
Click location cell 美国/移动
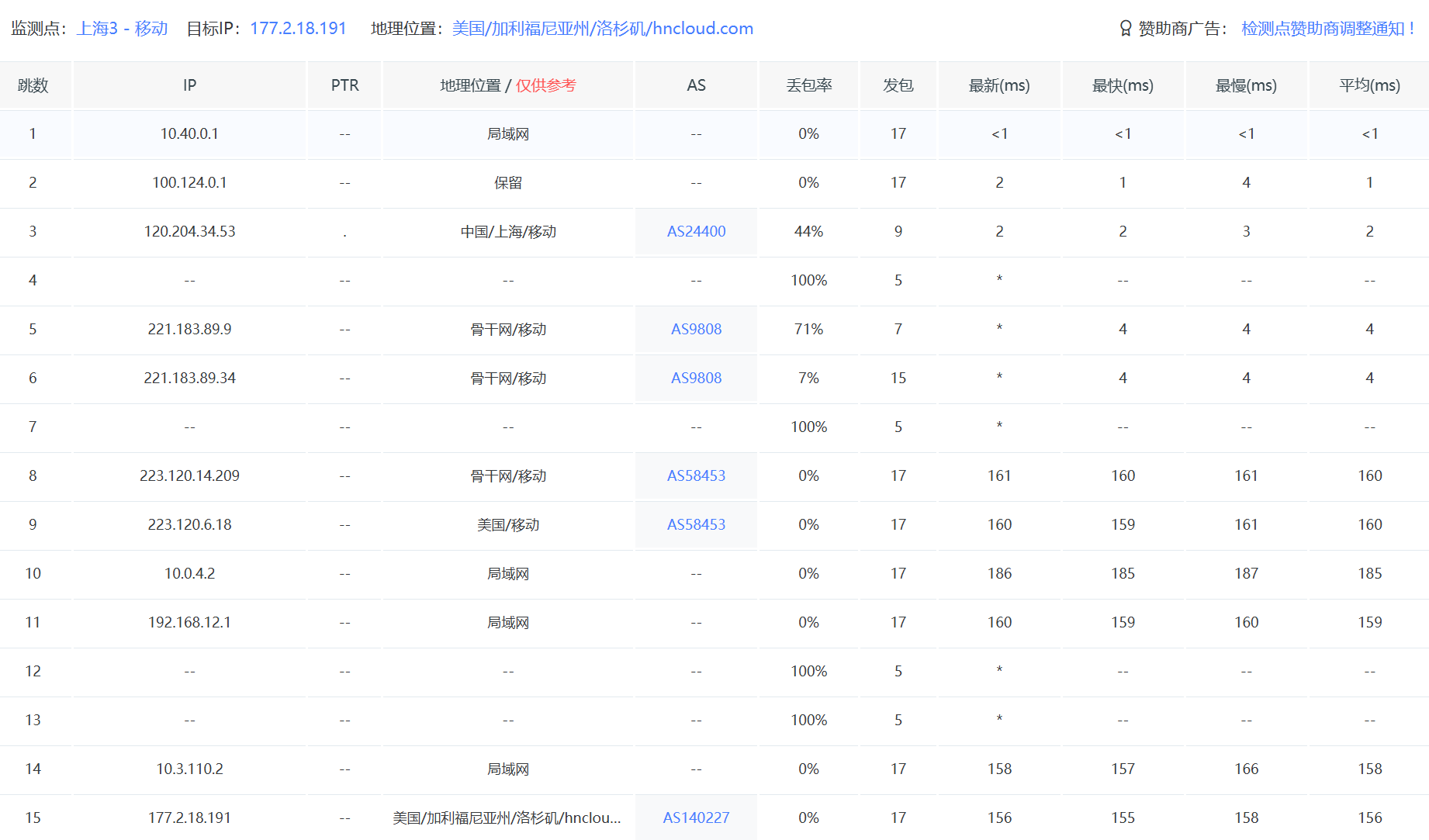click(508, 524)
